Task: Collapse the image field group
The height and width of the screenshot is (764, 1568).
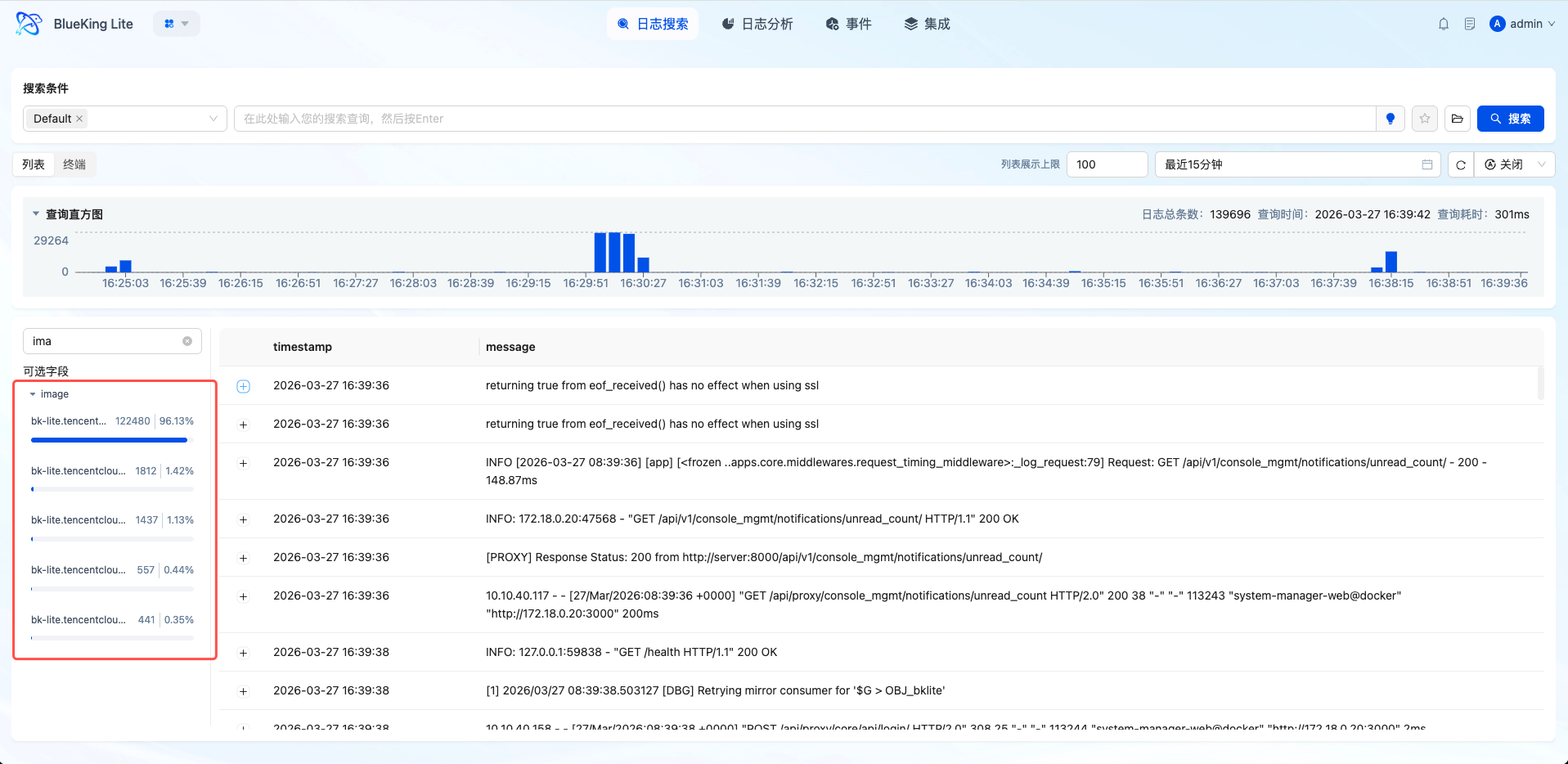Action: click(33, 394)
